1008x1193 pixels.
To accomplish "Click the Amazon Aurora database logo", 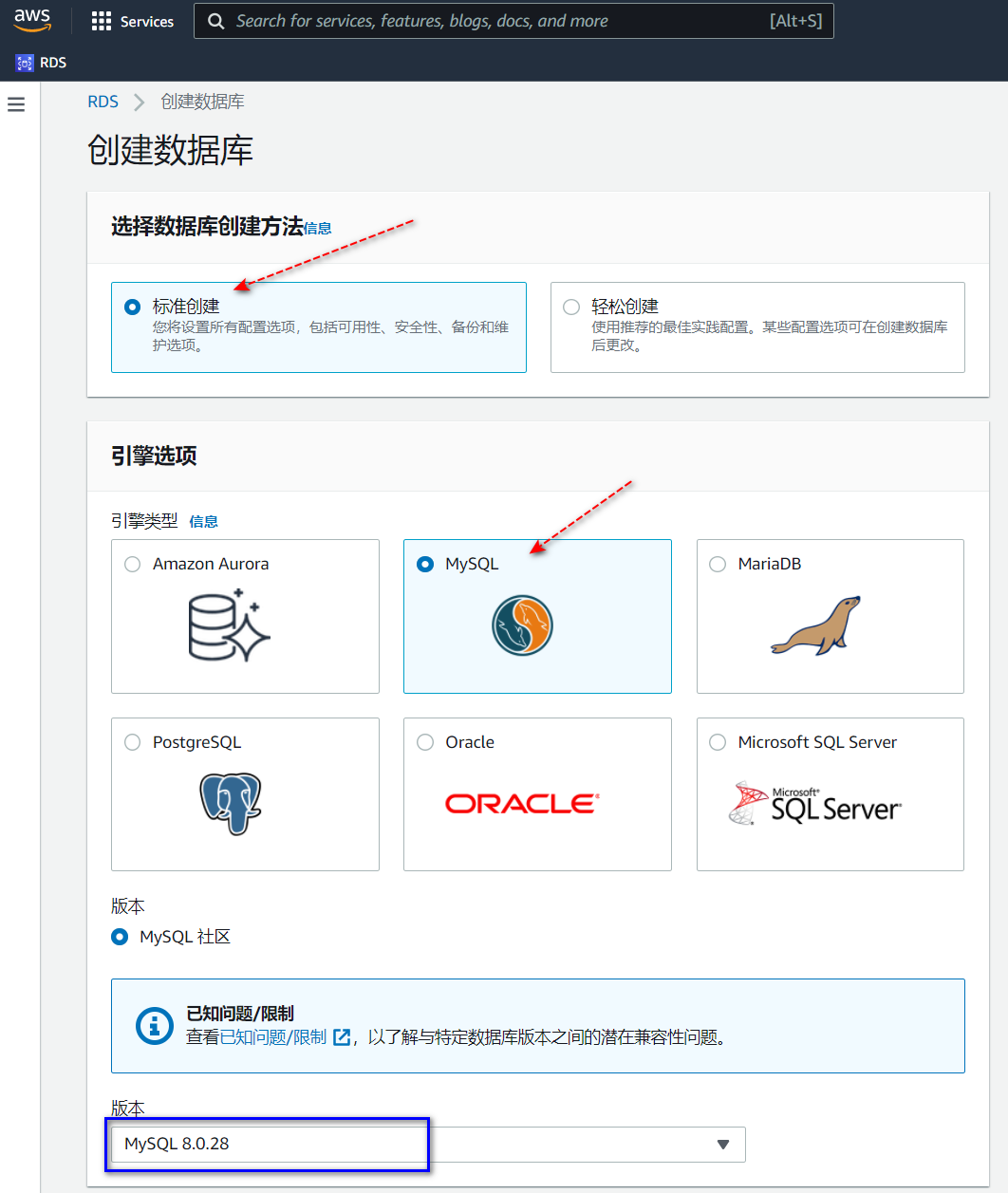I will click(x=230, y=625).
